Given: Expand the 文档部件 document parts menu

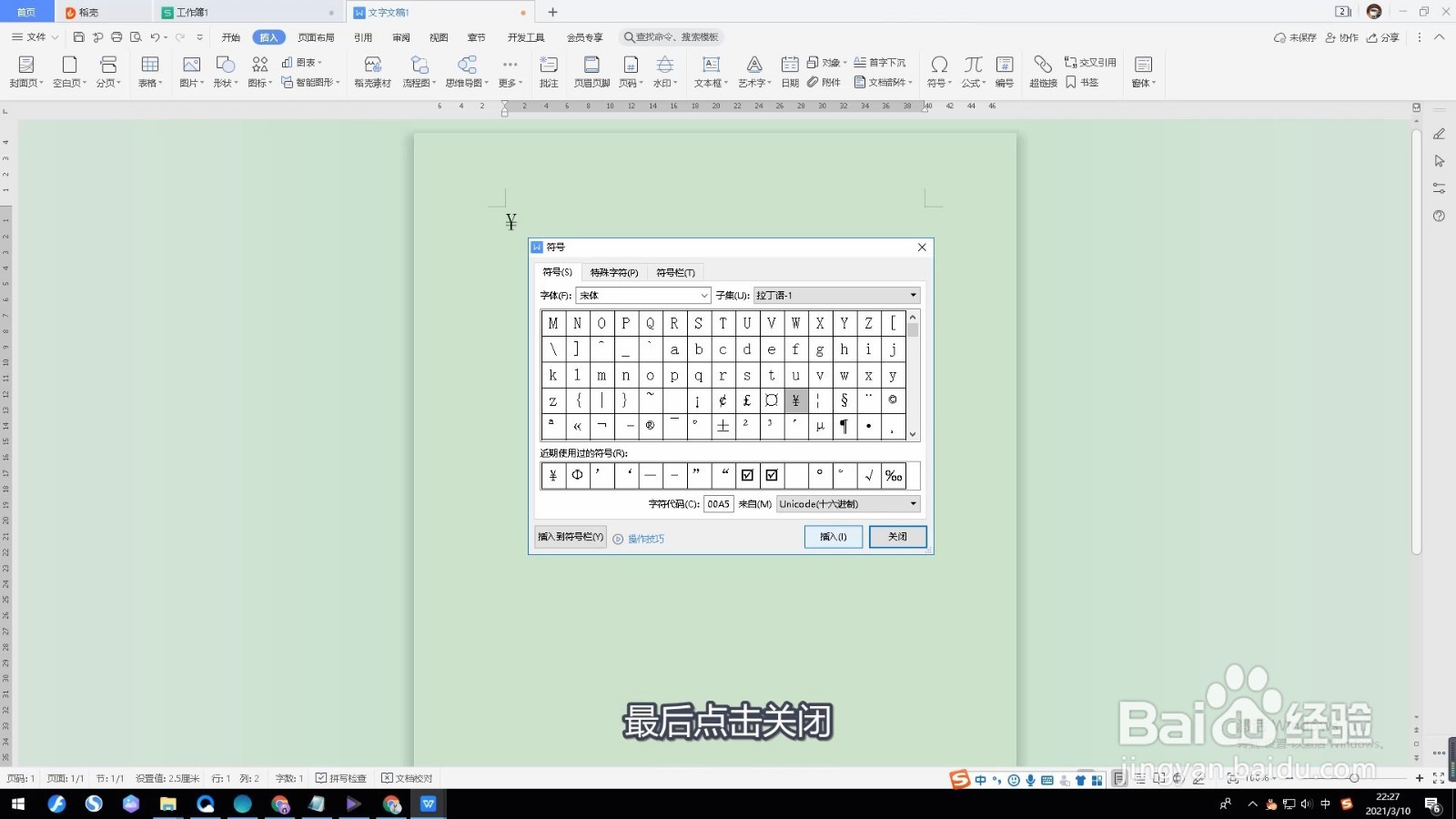Looking at the screenshot, I should click(884, 82).
